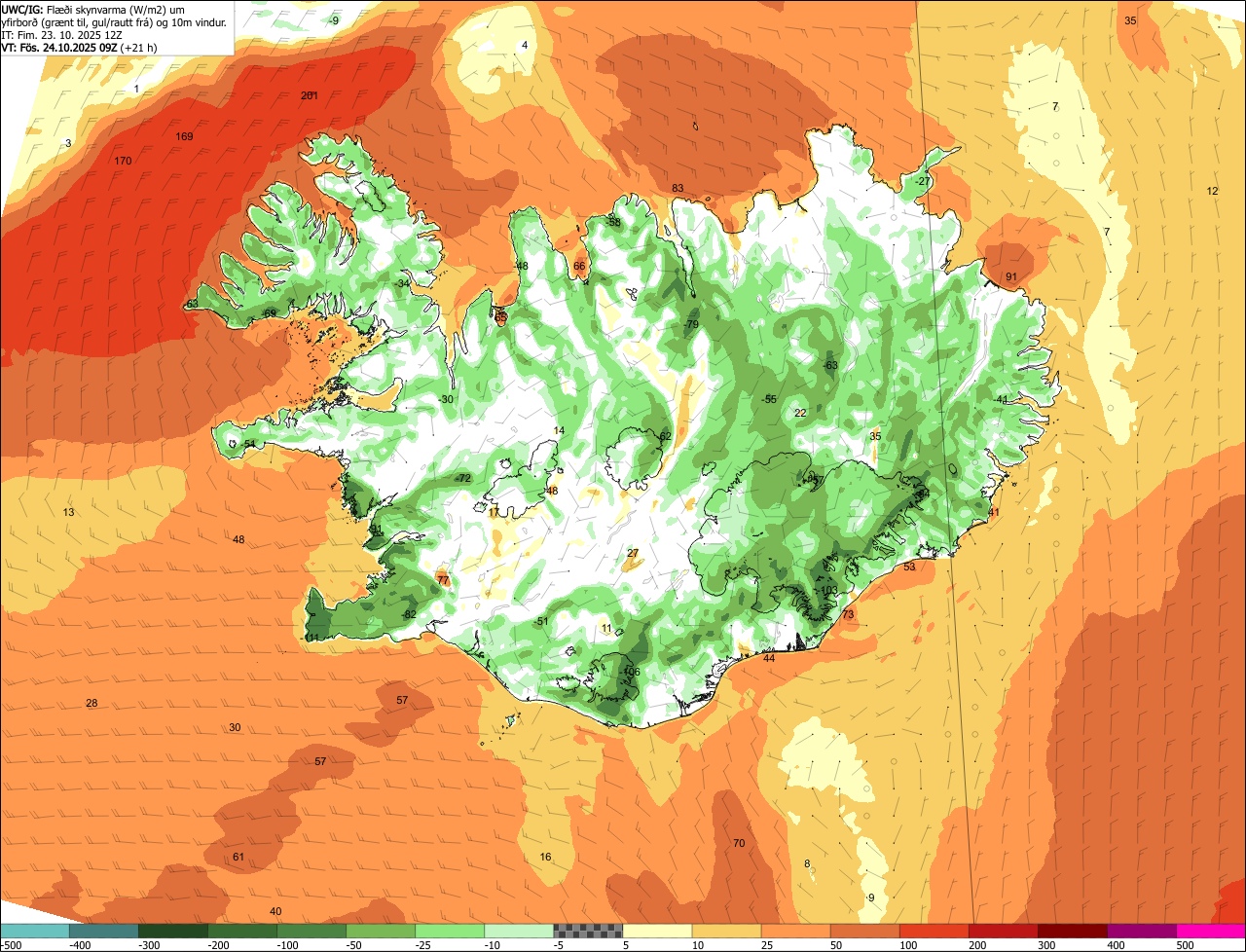1246x952 pixels.
Task: Click the 77 value on Reykjanes peninsula
Action: tap(443, 580)
